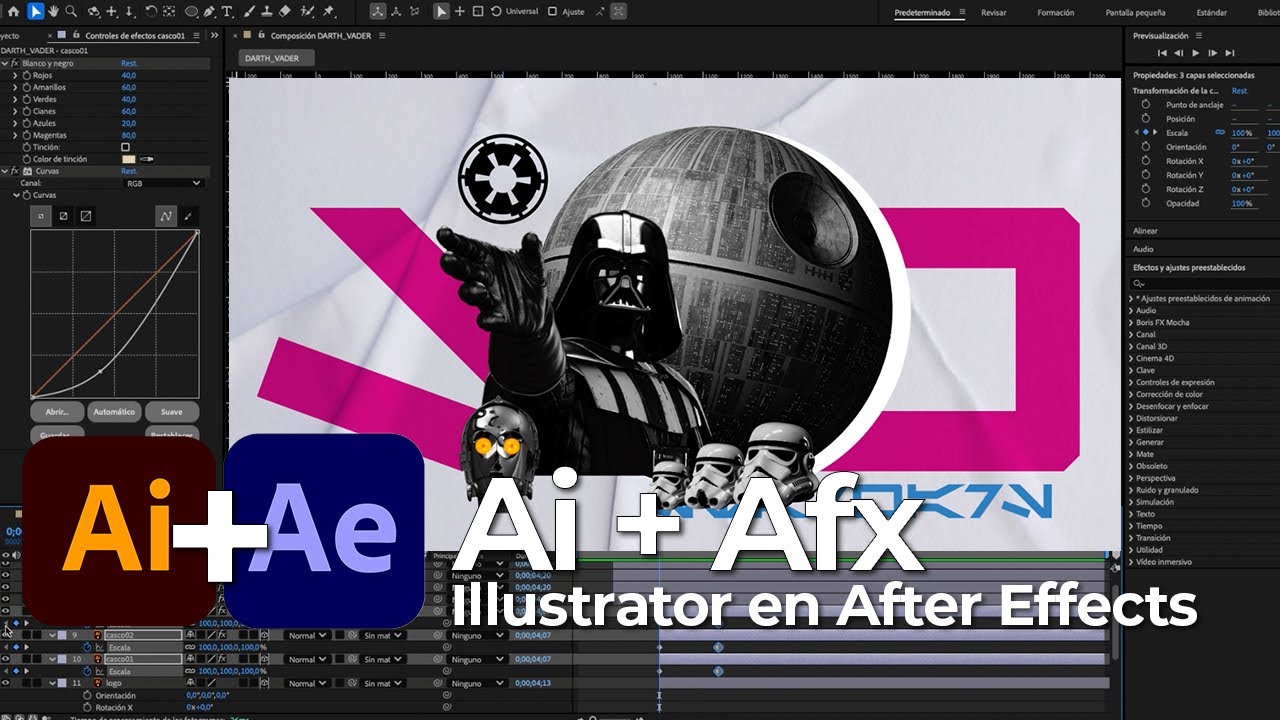Open the Canal RGB dropdown

coord(163,183)
